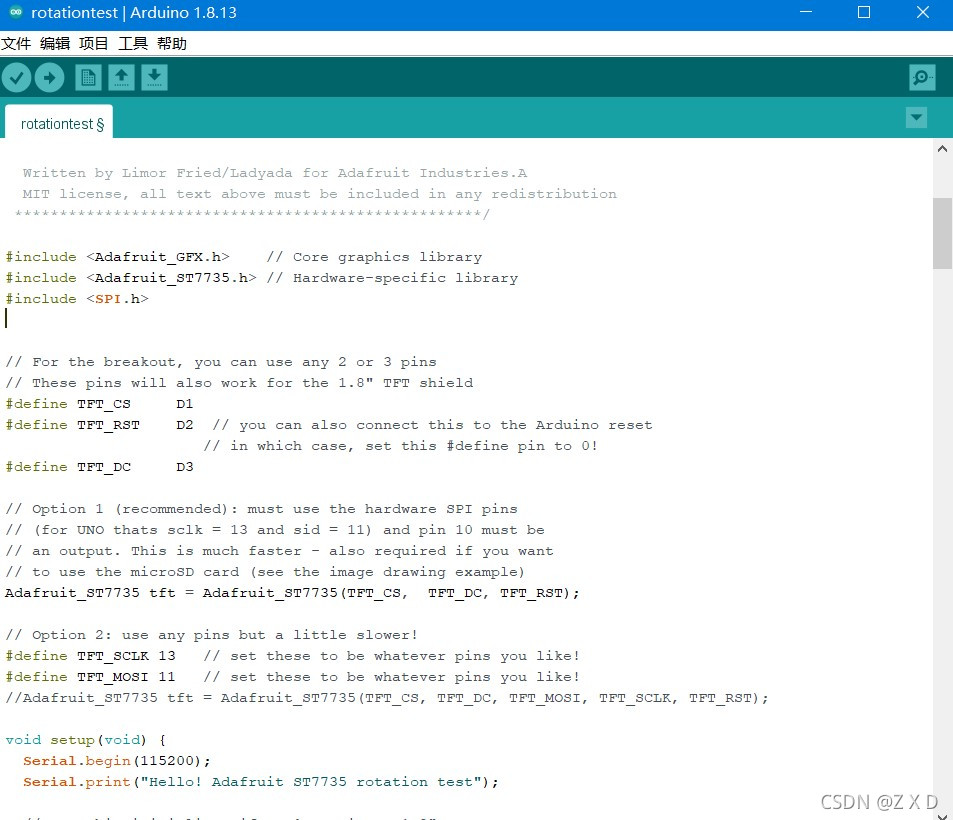Click the comment '// to use the microSD card'
Screen dimensions: 953x820
(x=265, y=573)
